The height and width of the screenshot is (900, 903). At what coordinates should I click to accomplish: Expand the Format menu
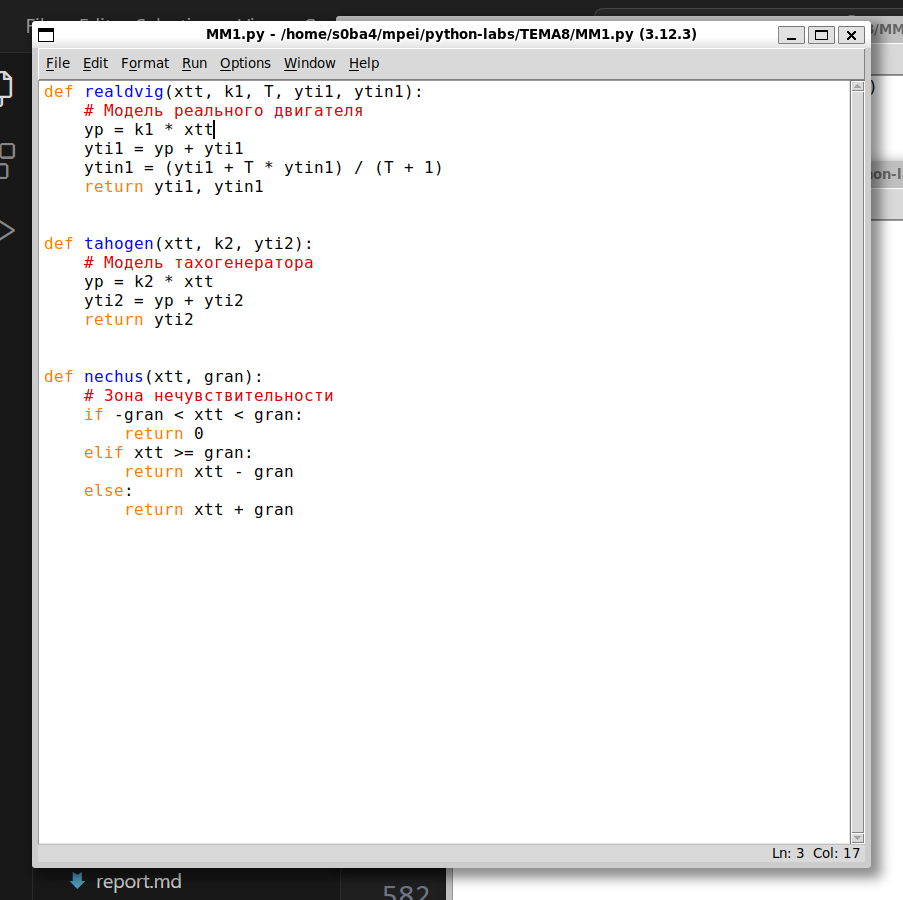pyautogui.click(x=145, y=63)
